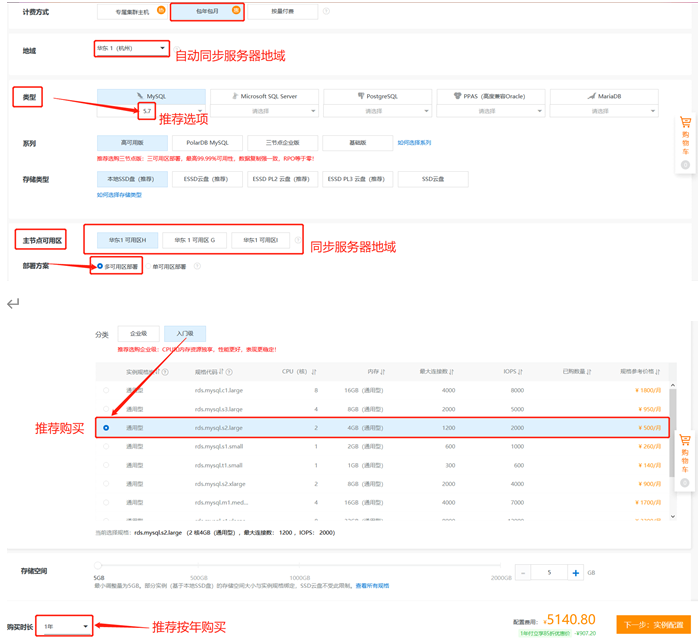Increase storage with the plus button
Image resolution: width=698 pixels, height=640 pixels.
click(576, 573)
